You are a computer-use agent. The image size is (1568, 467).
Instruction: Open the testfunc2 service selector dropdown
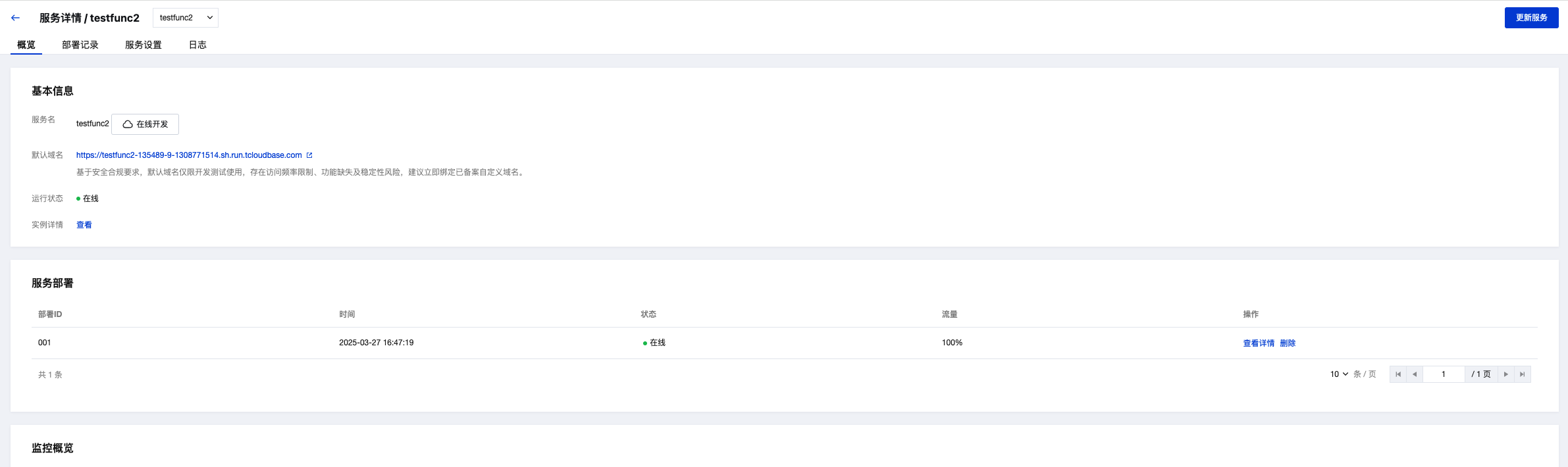(x=186, y=18)
